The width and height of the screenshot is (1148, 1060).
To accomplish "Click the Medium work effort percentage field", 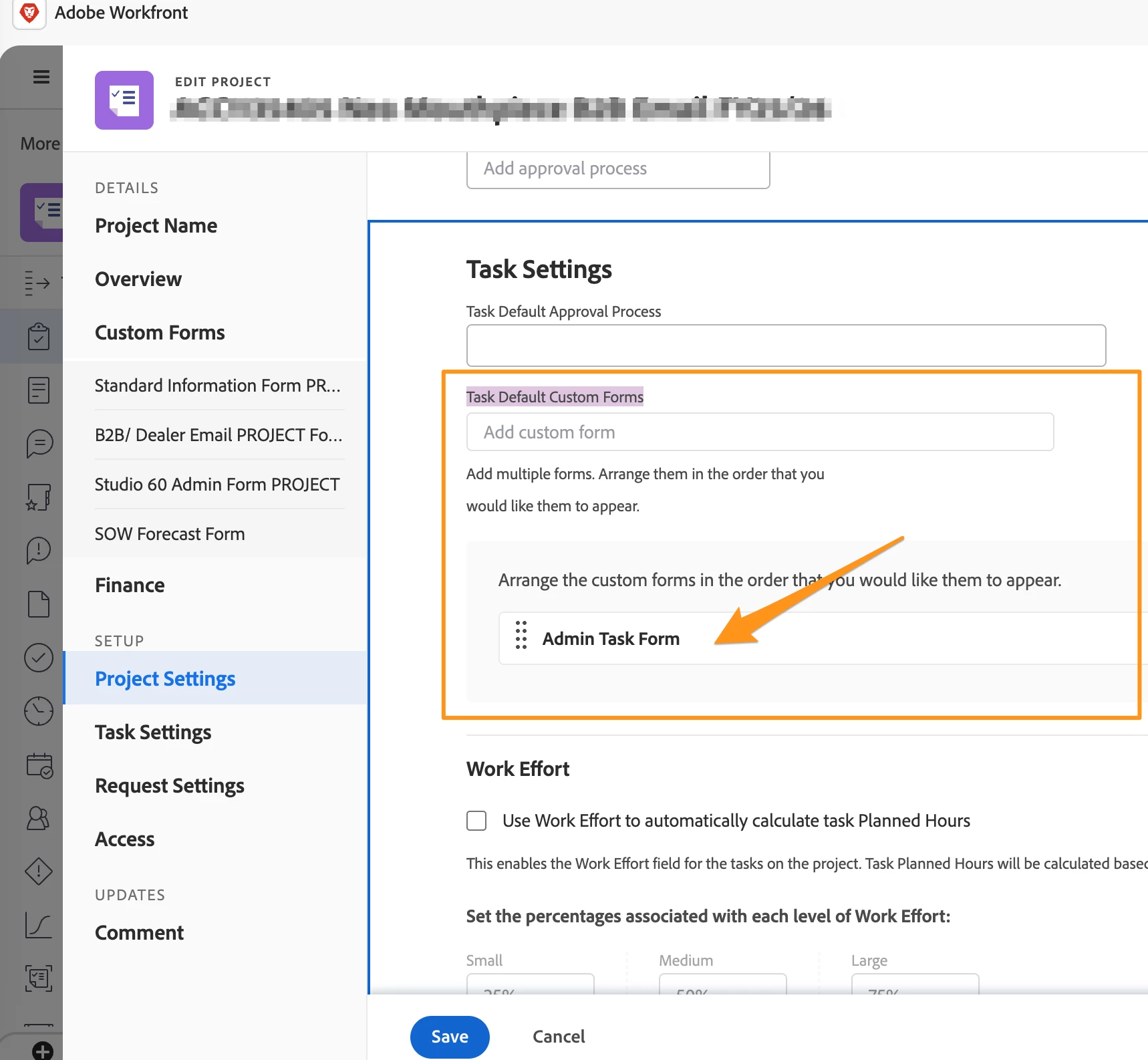I will [x=722, y=984].
